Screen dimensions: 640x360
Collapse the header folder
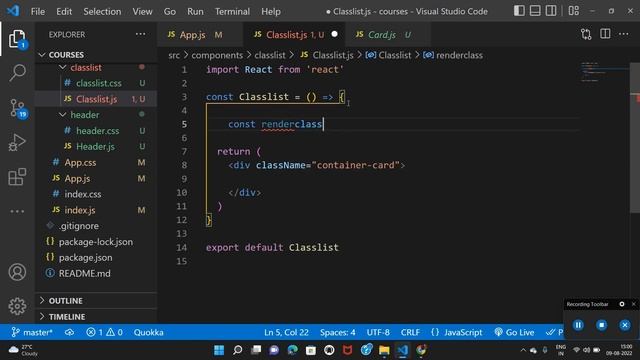pyautogui.click(x=96, y=115)
